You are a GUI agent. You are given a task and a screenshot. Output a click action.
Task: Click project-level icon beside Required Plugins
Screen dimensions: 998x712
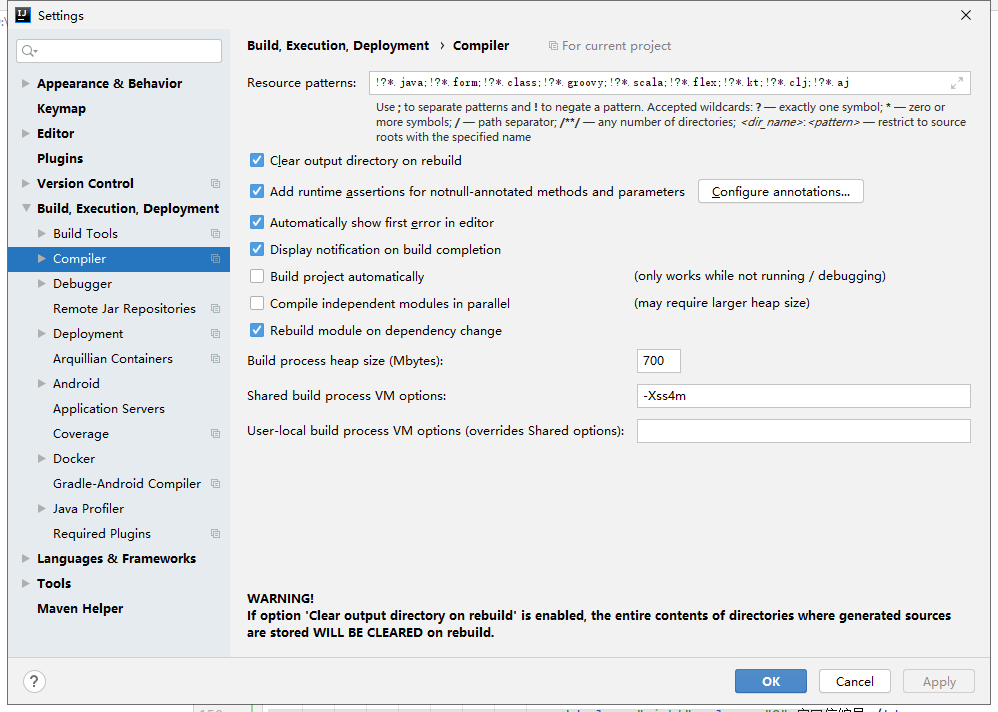(216, 533)
